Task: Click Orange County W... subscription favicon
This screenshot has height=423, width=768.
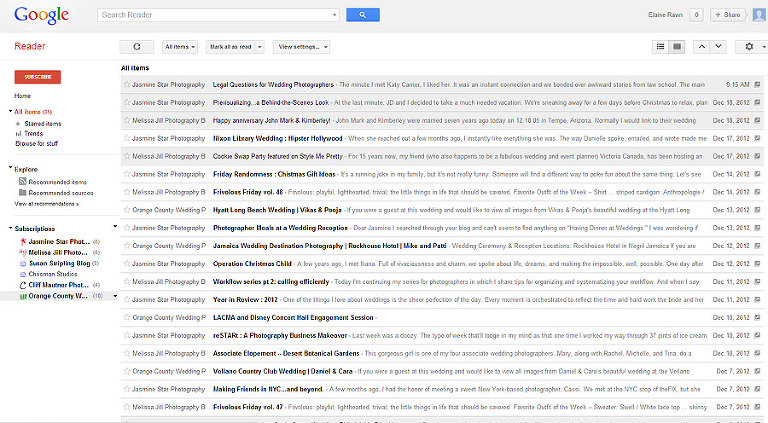Action: 23,296
